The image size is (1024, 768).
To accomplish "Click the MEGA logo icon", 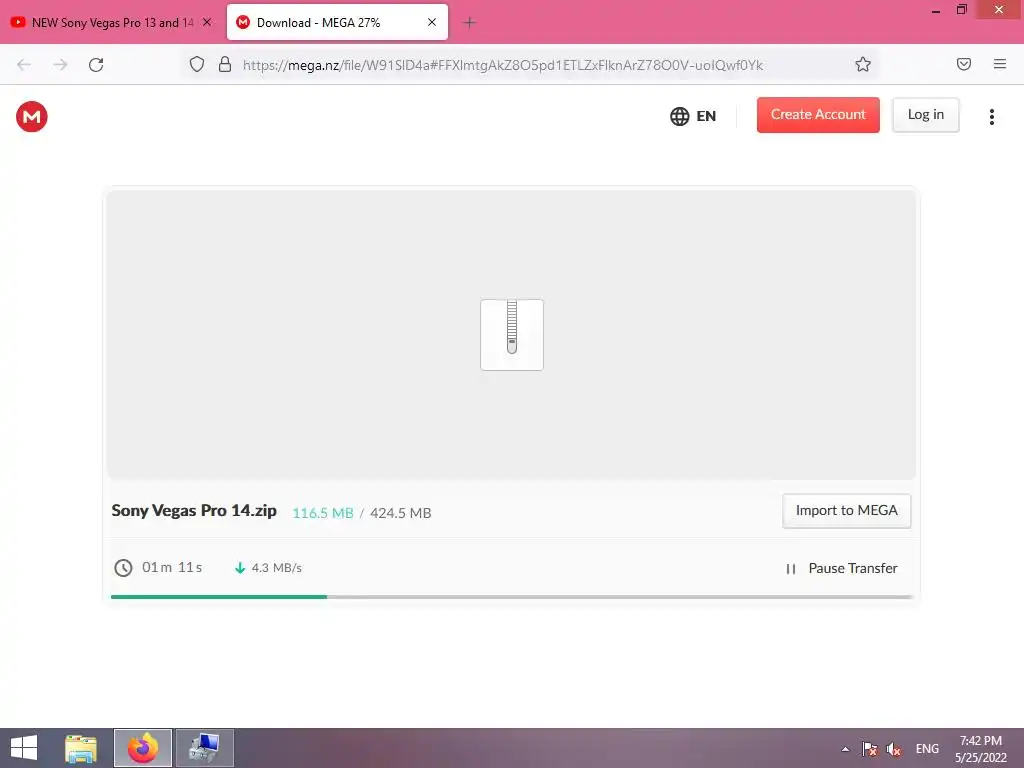I will point(31,117).
